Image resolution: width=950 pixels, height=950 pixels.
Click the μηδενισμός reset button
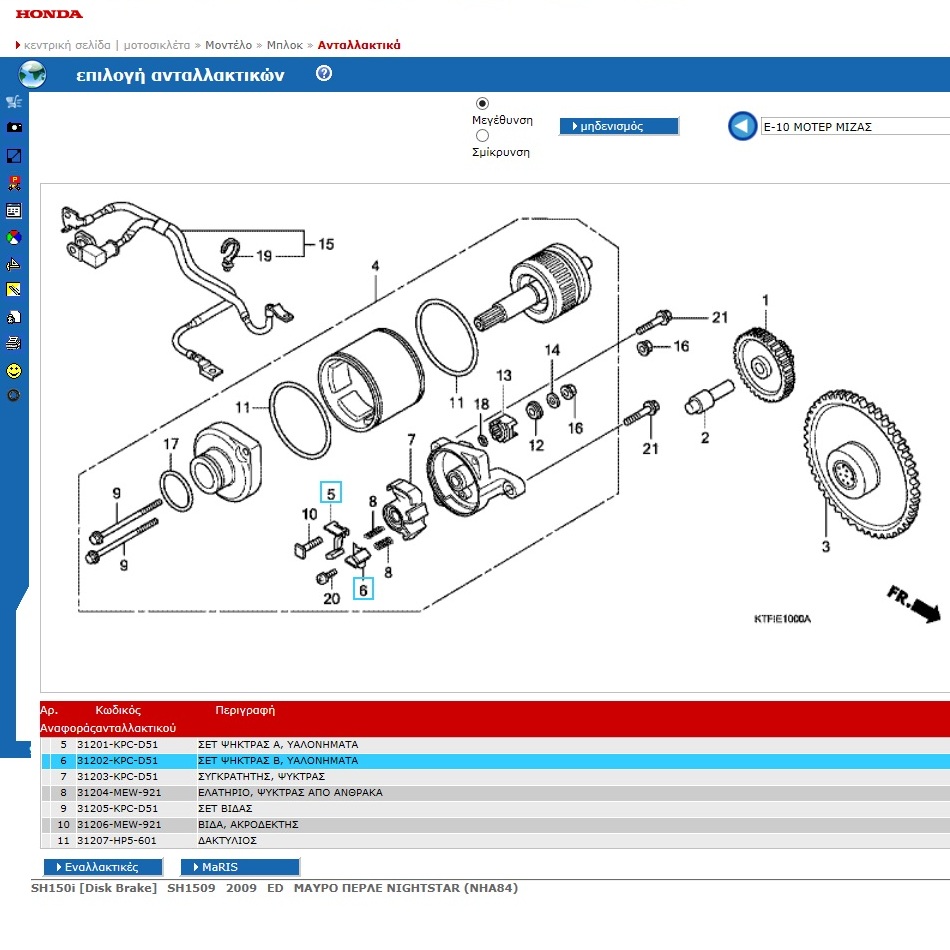(618, 127)
